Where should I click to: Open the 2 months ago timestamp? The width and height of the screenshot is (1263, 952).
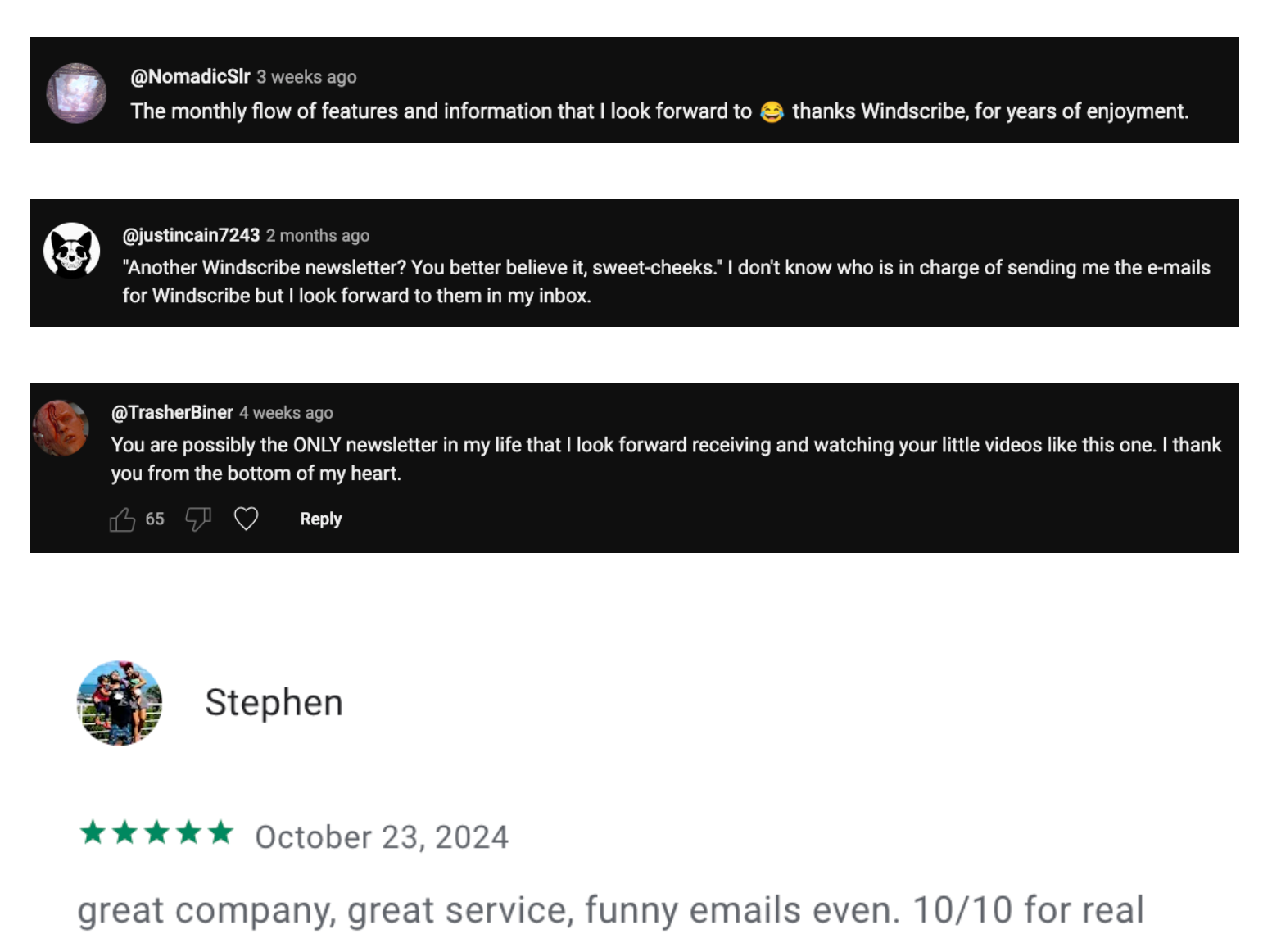point(318,236)
